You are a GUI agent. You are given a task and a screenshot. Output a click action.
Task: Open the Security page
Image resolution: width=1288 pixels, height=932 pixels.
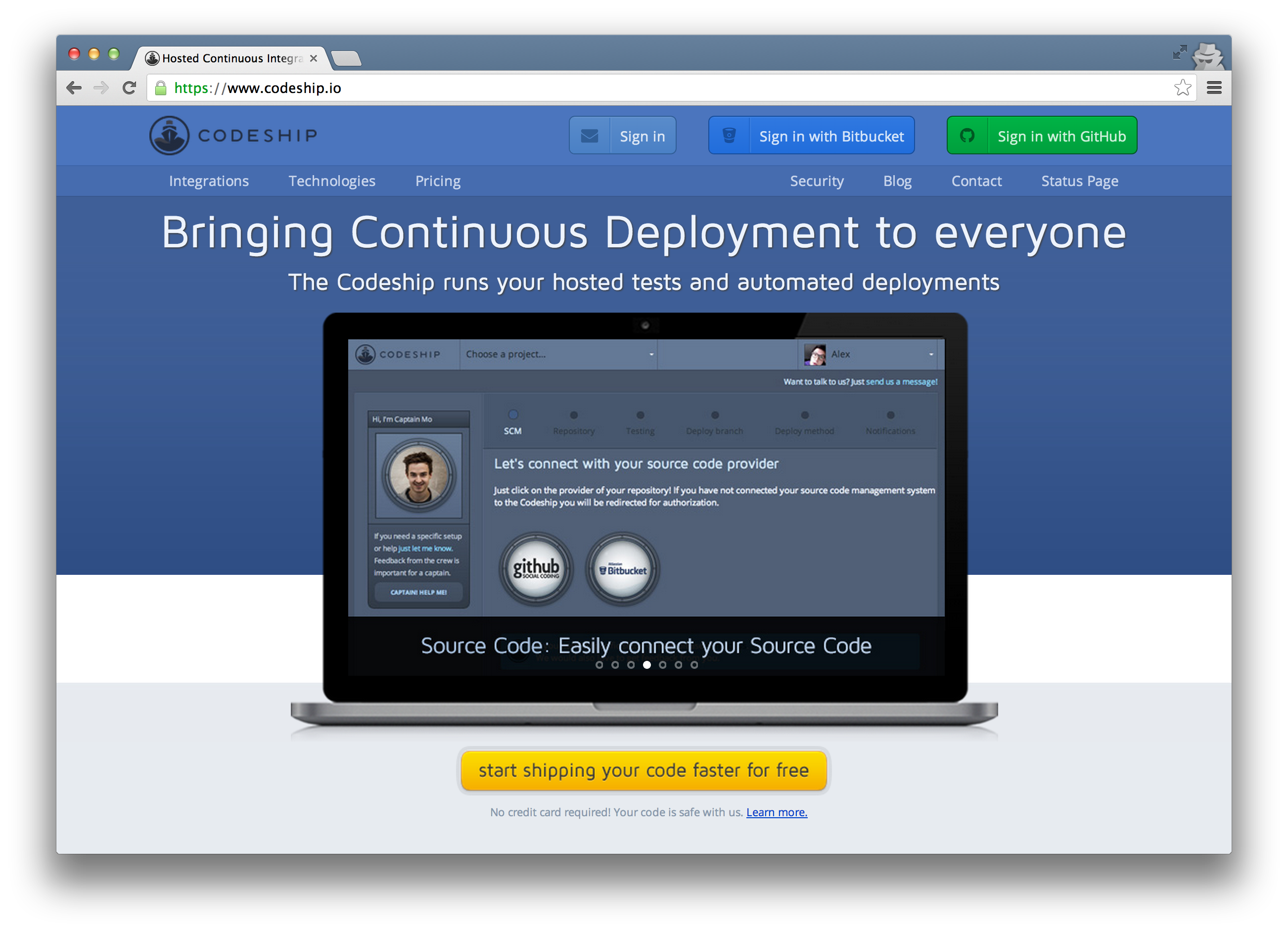pyautogui.click(x=817, y=181)
